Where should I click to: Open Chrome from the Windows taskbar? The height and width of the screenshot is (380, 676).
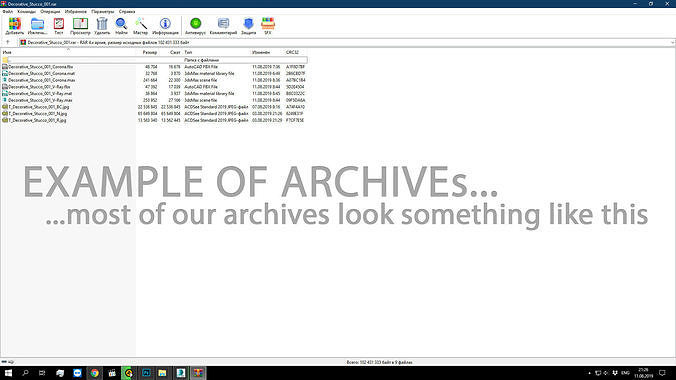click(94, 373)
